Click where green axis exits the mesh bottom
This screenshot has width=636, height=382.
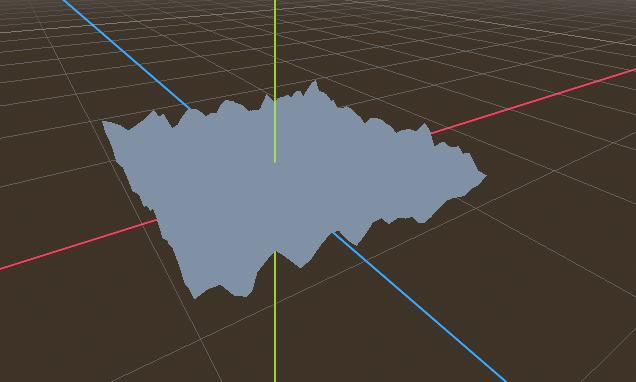click(x=275, y=251)
